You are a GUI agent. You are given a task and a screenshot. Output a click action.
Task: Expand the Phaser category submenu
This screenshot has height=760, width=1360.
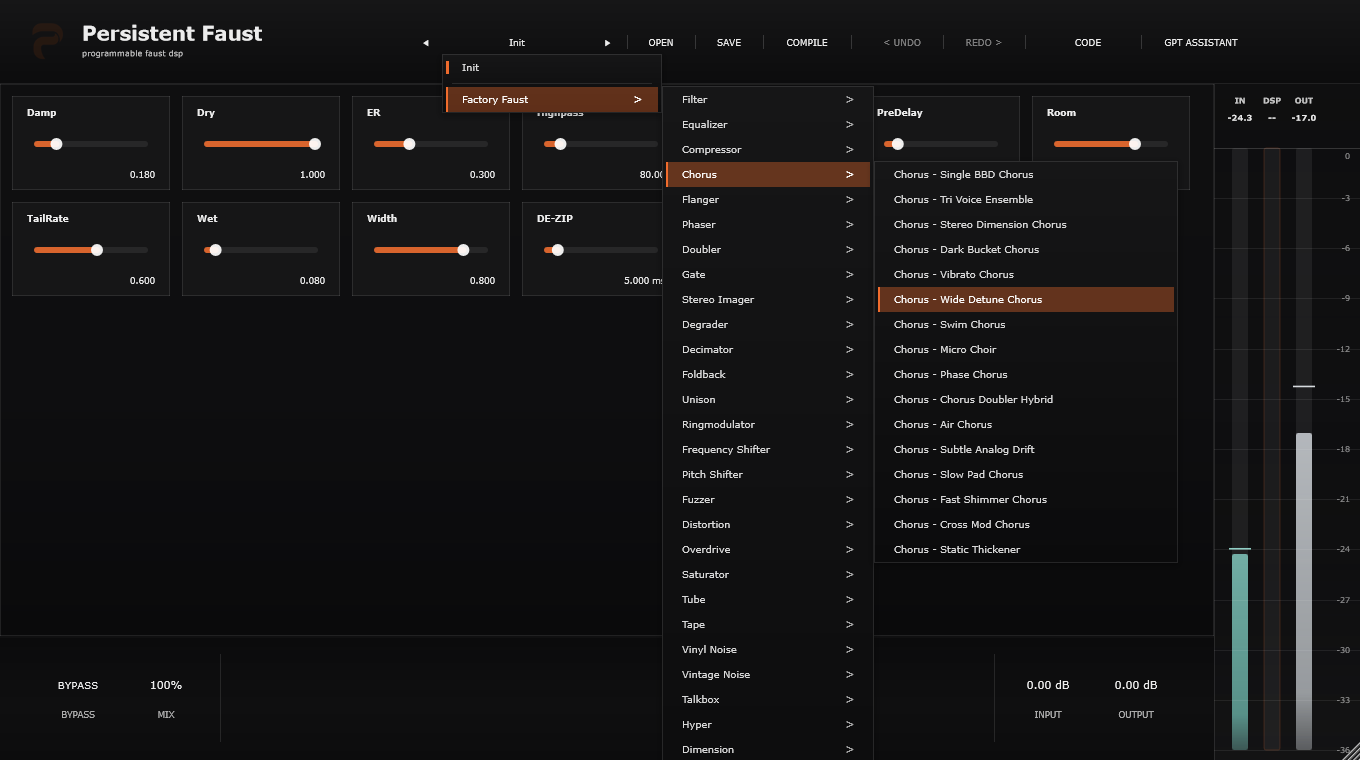pos(768,225)
